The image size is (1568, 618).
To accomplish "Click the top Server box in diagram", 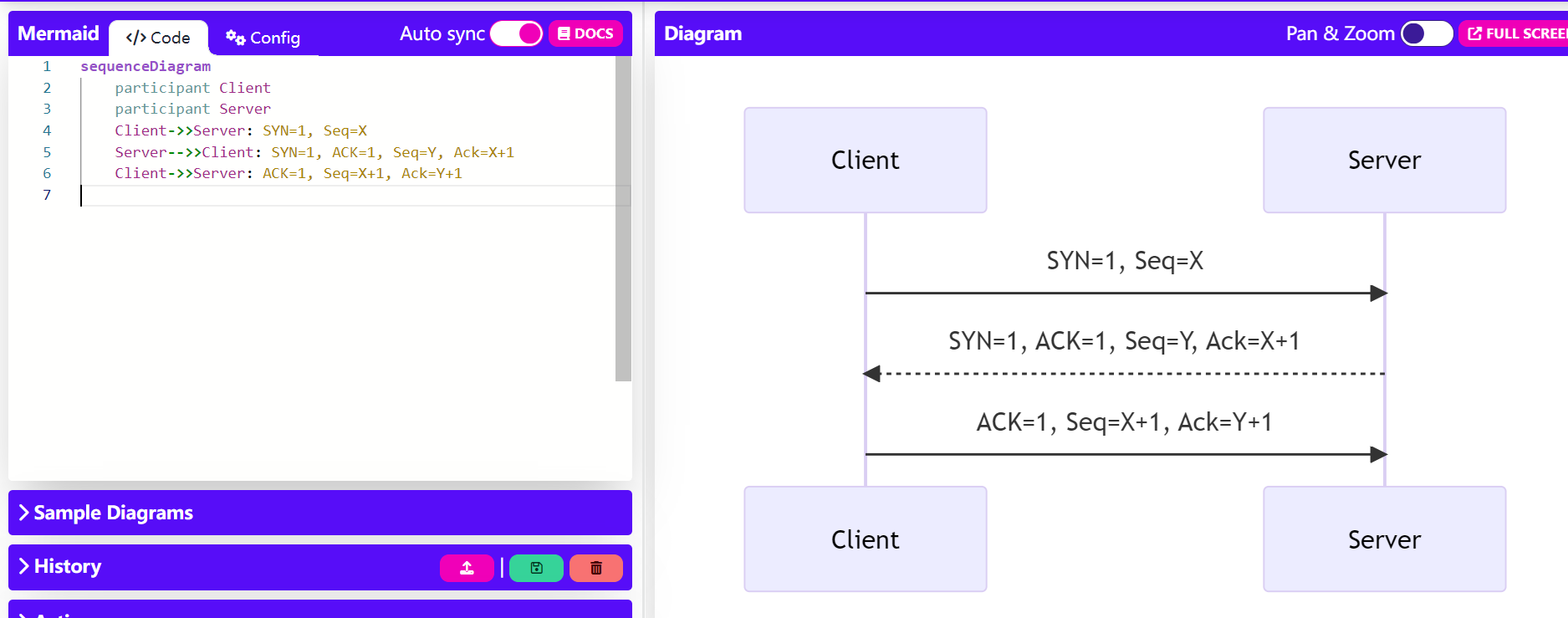I will (1384, 160).
